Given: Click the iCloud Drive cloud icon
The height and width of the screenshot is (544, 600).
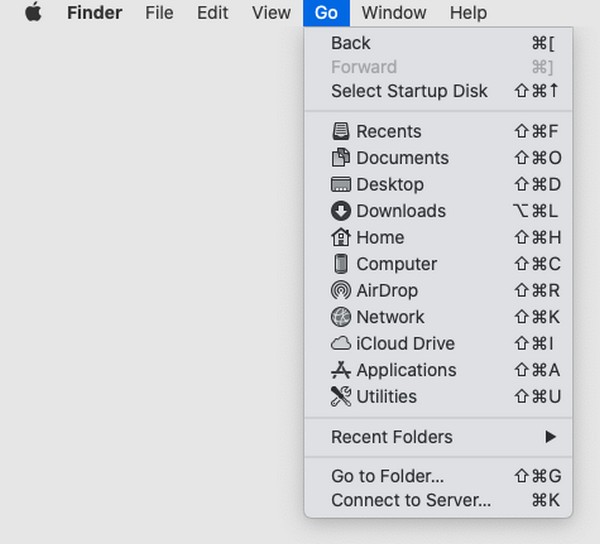Looking at the screenshot, I should (341, 343).
